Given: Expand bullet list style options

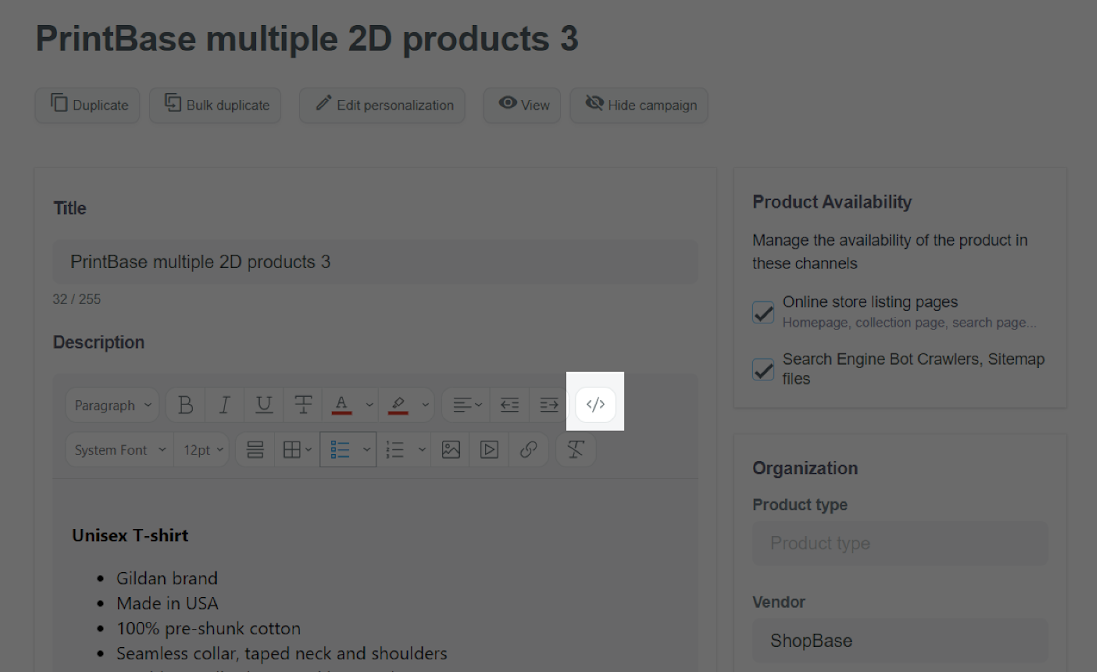Looking at the screenshot, I should click(367, 450).
